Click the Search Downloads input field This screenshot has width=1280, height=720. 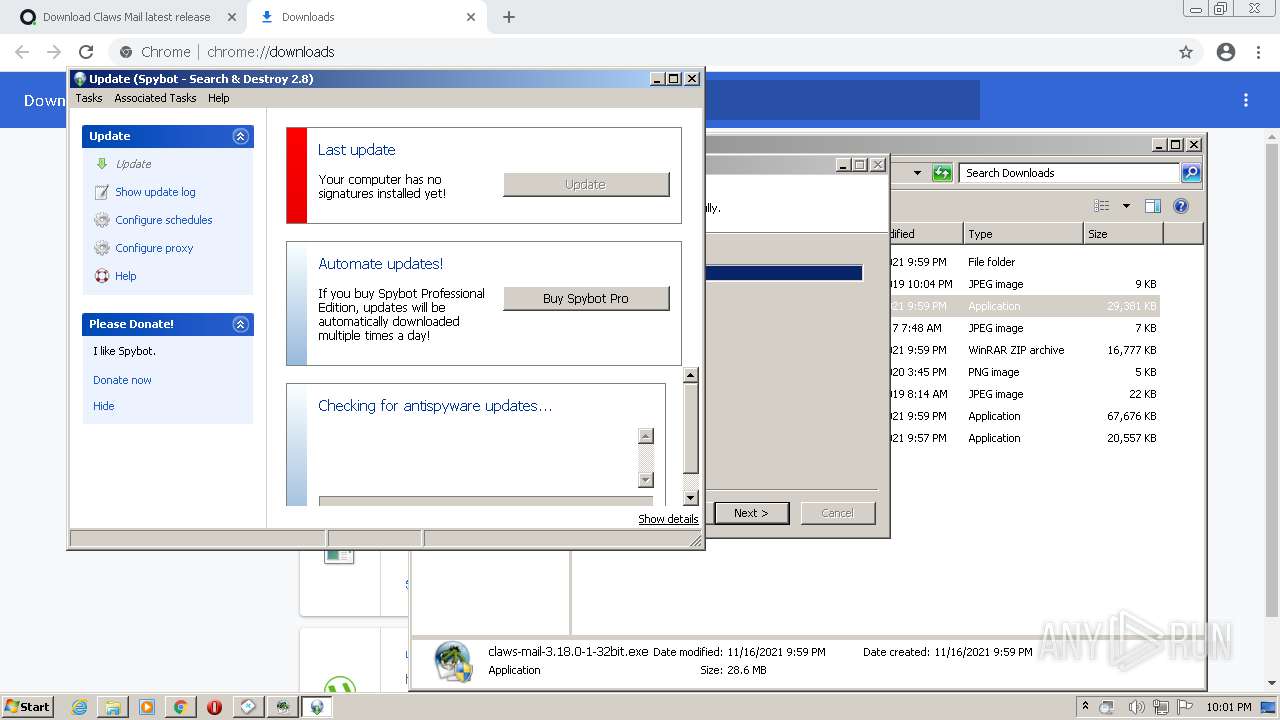1069,173
